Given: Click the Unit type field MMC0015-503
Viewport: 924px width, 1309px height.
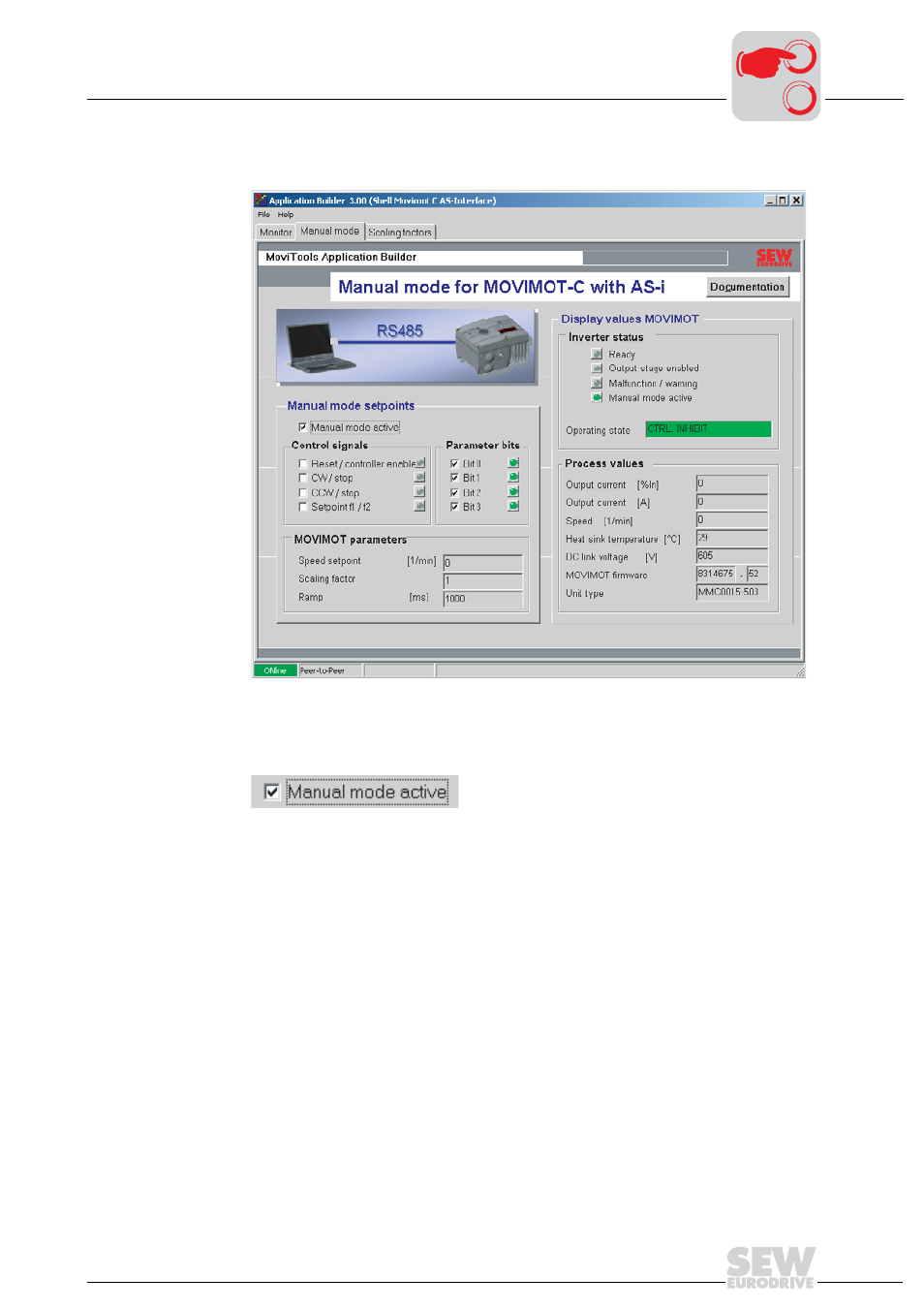Looking at the screenshot, I should pyautogui.click(x=732, y=592).
